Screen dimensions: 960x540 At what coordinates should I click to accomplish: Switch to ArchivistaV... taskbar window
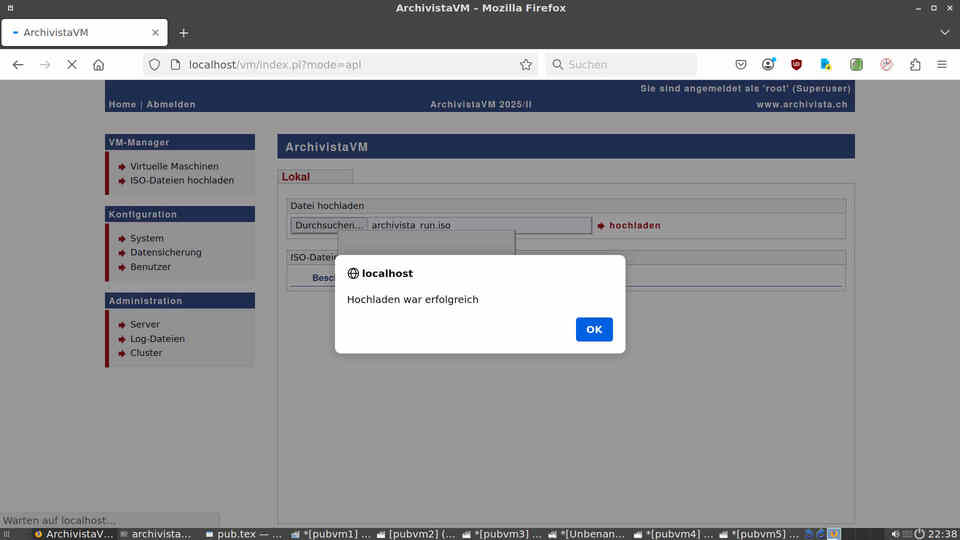pos(73,534)
